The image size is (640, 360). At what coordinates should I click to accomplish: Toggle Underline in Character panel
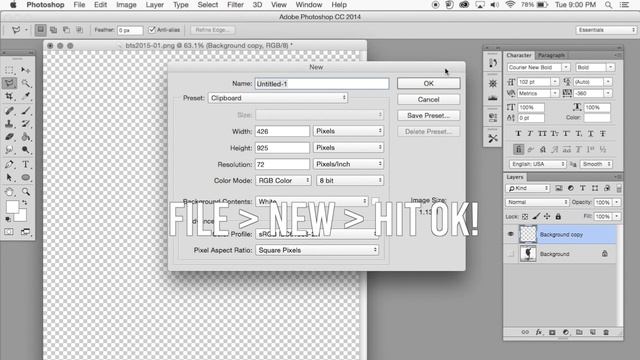point(591,133)
